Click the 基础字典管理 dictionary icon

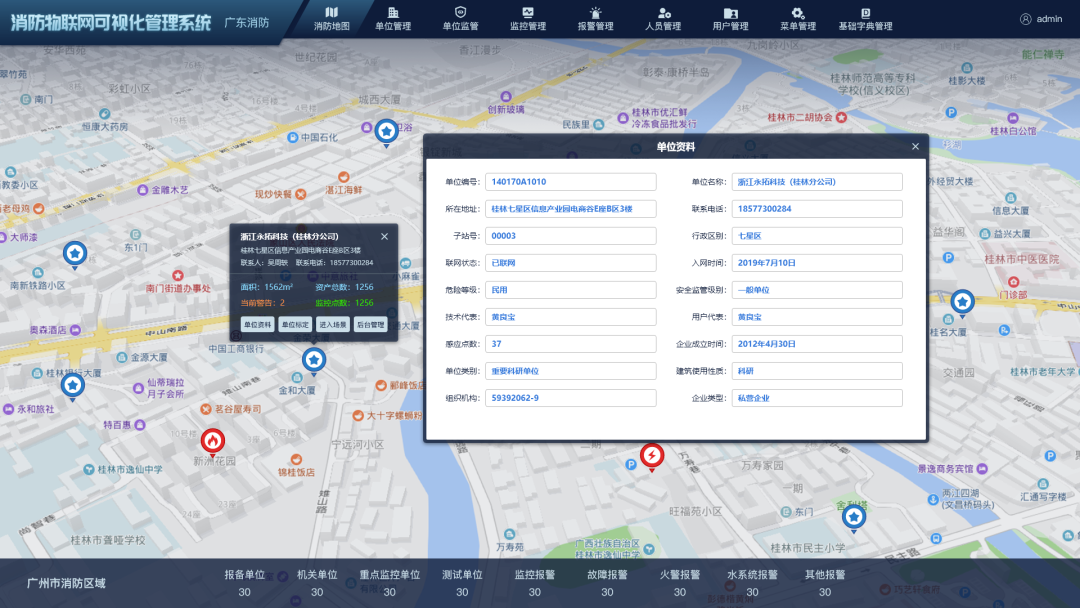(x=865, y=12)
